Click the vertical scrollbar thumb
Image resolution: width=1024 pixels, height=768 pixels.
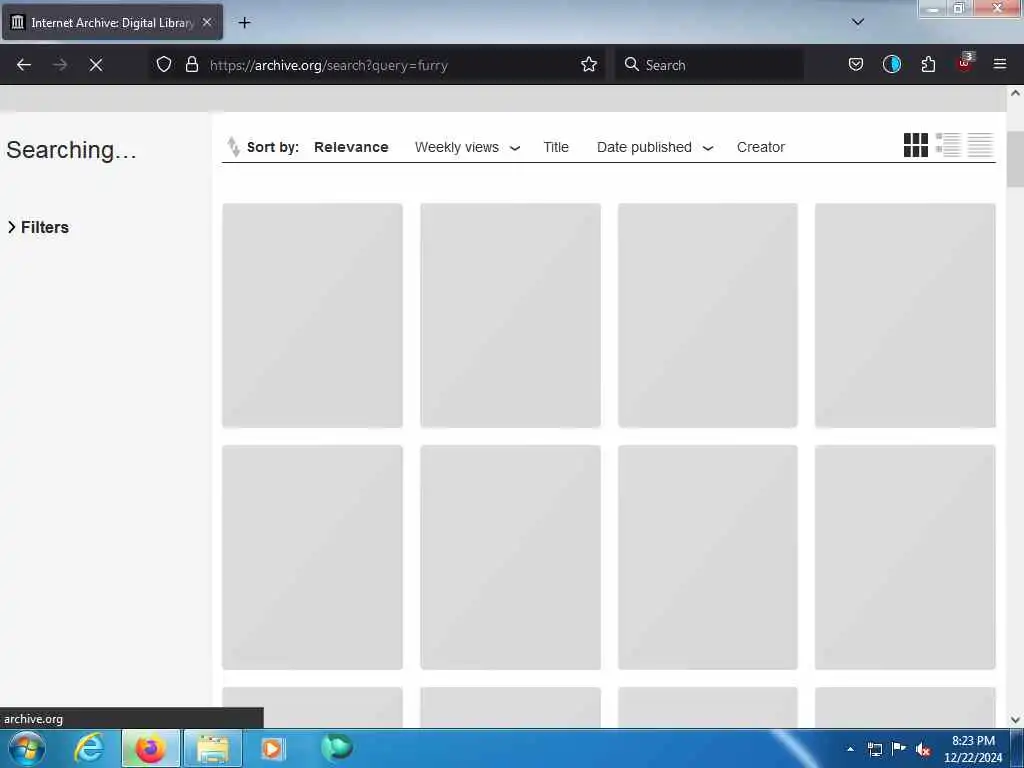(x=1015, y=159)
